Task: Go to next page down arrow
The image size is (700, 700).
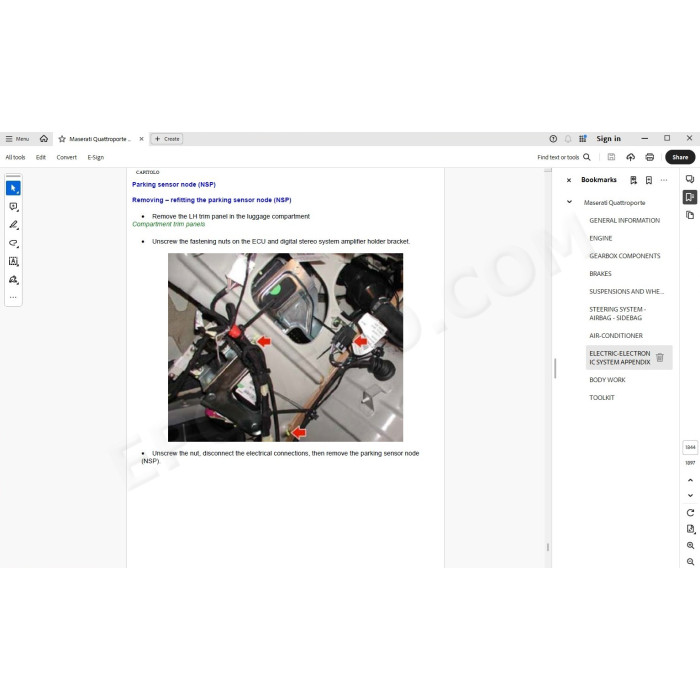Action: [x=690, y=496]
